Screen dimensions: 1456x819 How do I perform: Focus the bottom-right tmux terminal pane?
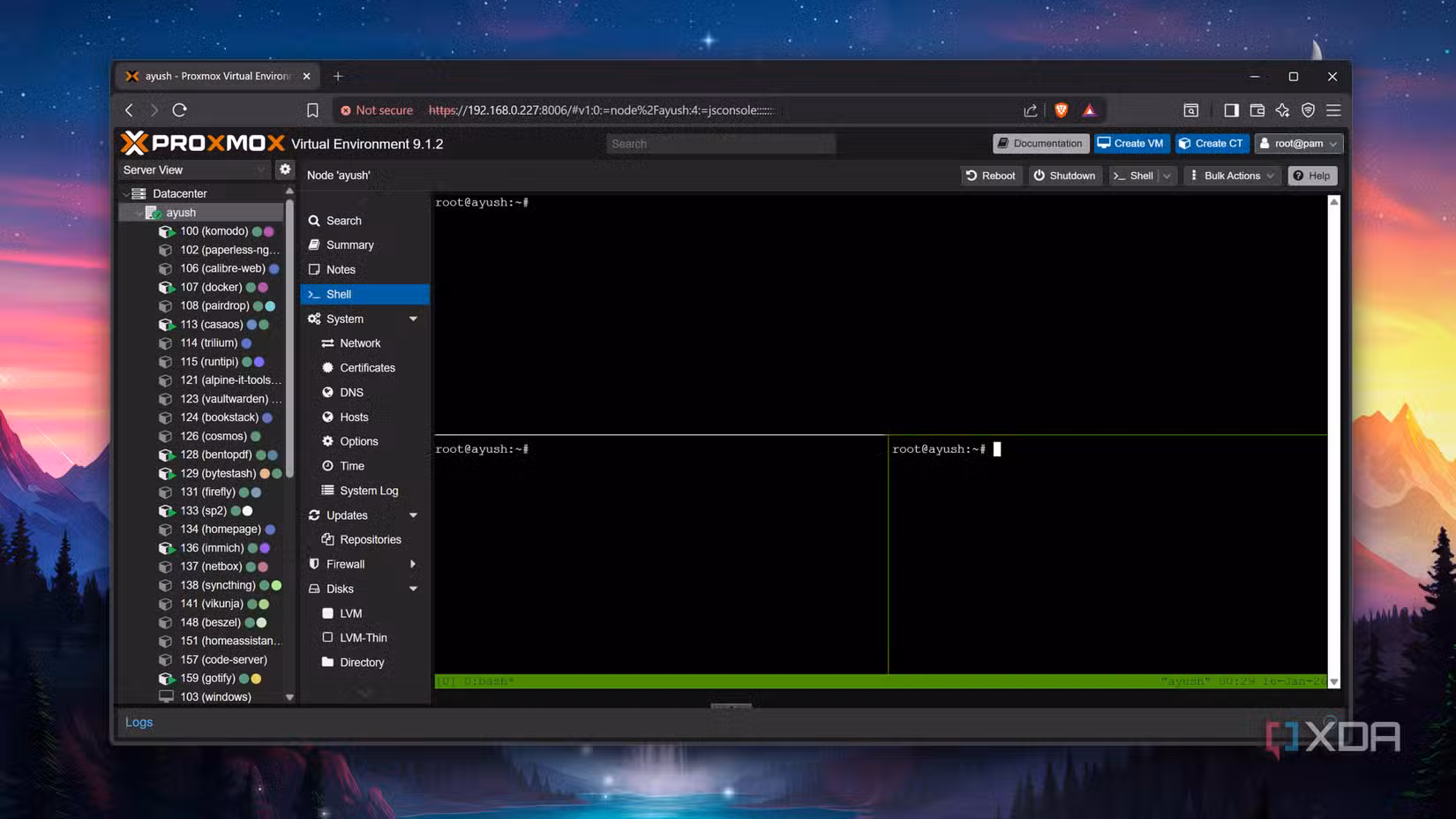coord(1107,554)
